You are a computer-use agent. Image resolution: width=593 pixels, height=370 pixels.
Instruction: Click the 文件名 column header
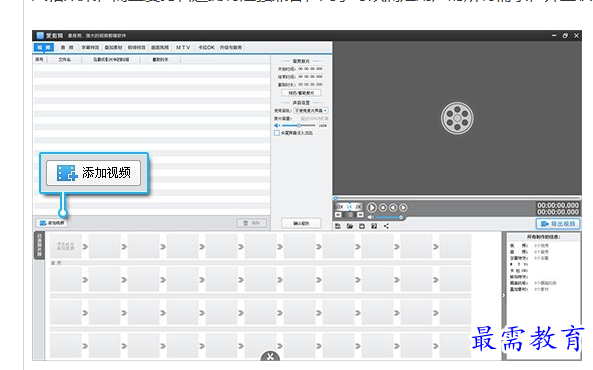(x=65, y=60)
